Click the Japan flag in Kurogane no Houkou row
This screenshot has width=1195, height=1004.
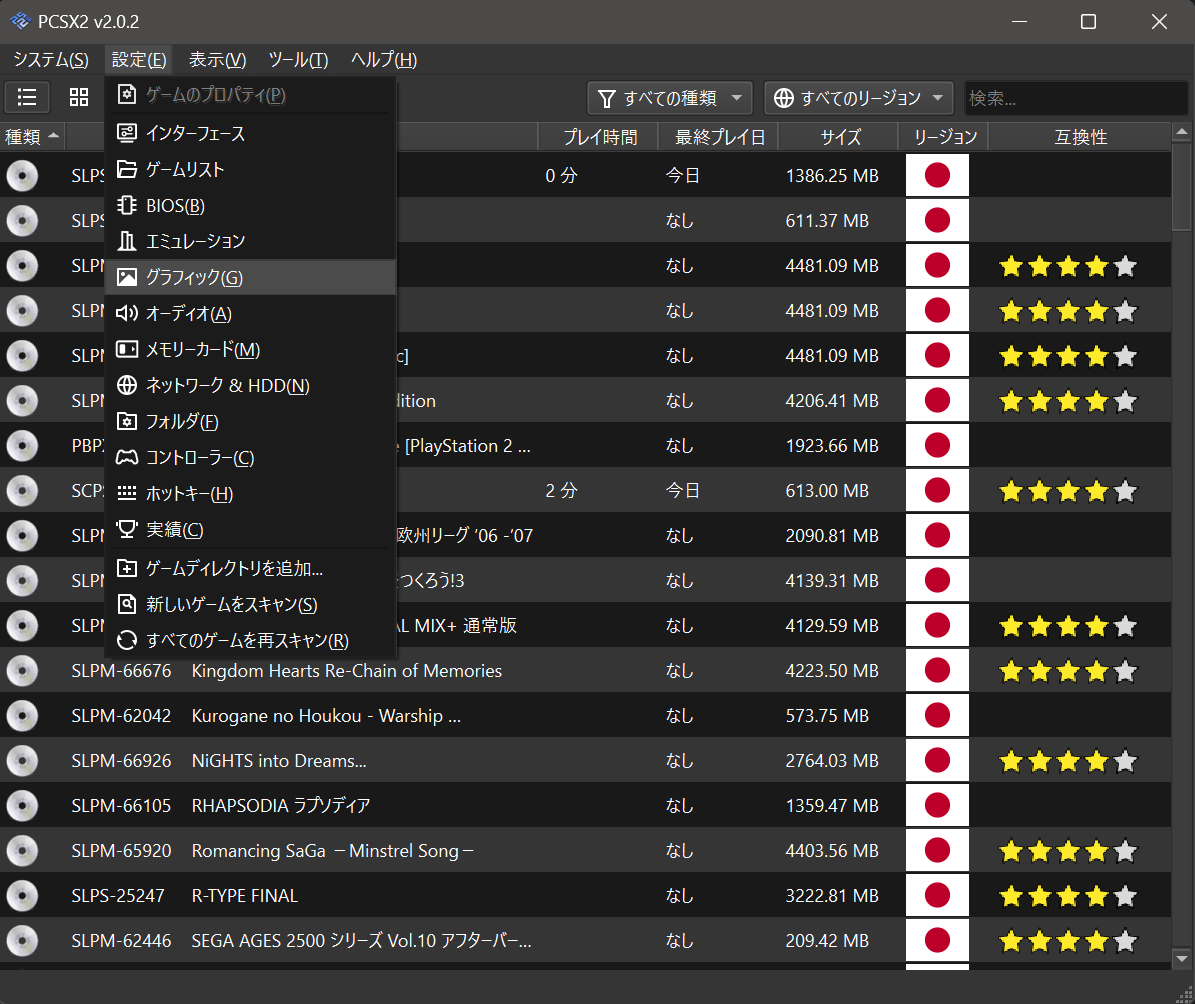click(x=937, y=715)
